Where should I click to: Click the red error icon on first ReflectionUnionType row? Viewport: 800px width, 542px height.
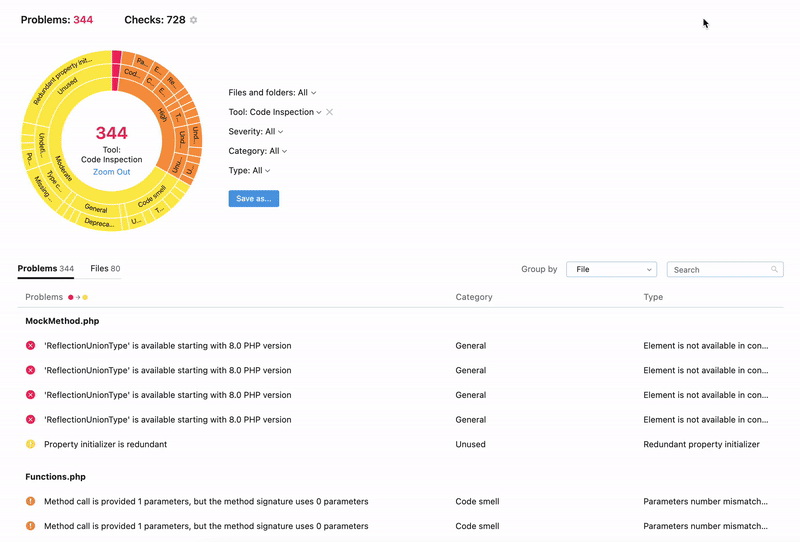pyautogui.click(x=31, y=346)
